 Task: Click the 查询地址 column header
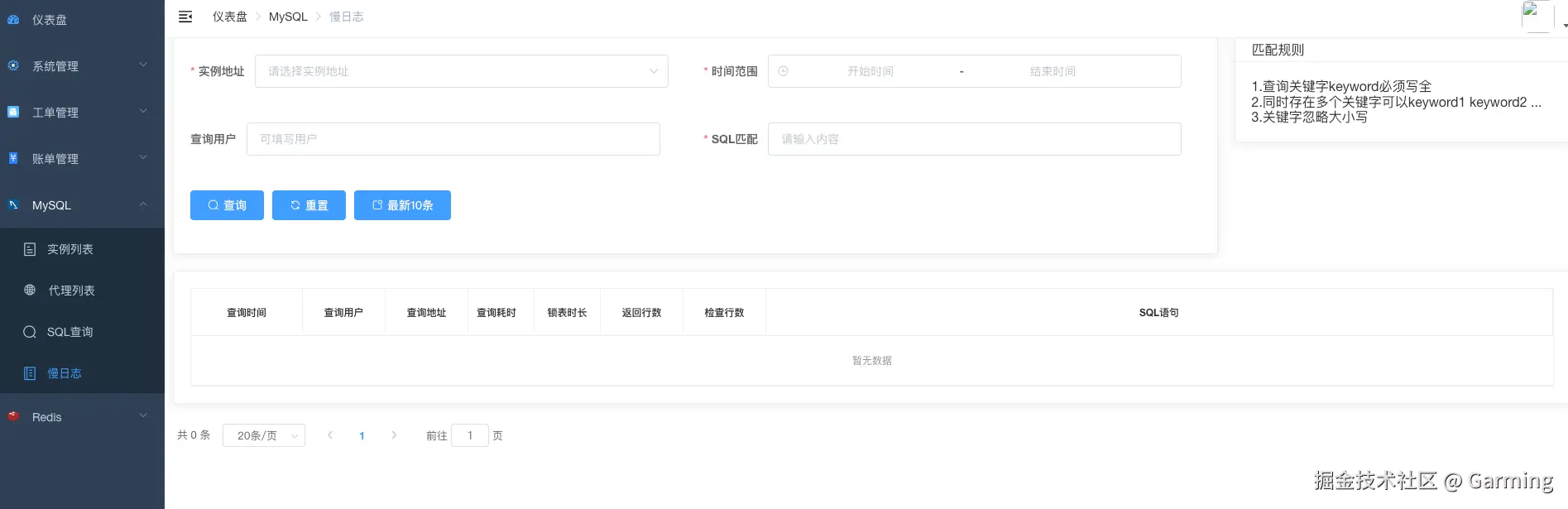pyautogui.click(x=426, y=313)
